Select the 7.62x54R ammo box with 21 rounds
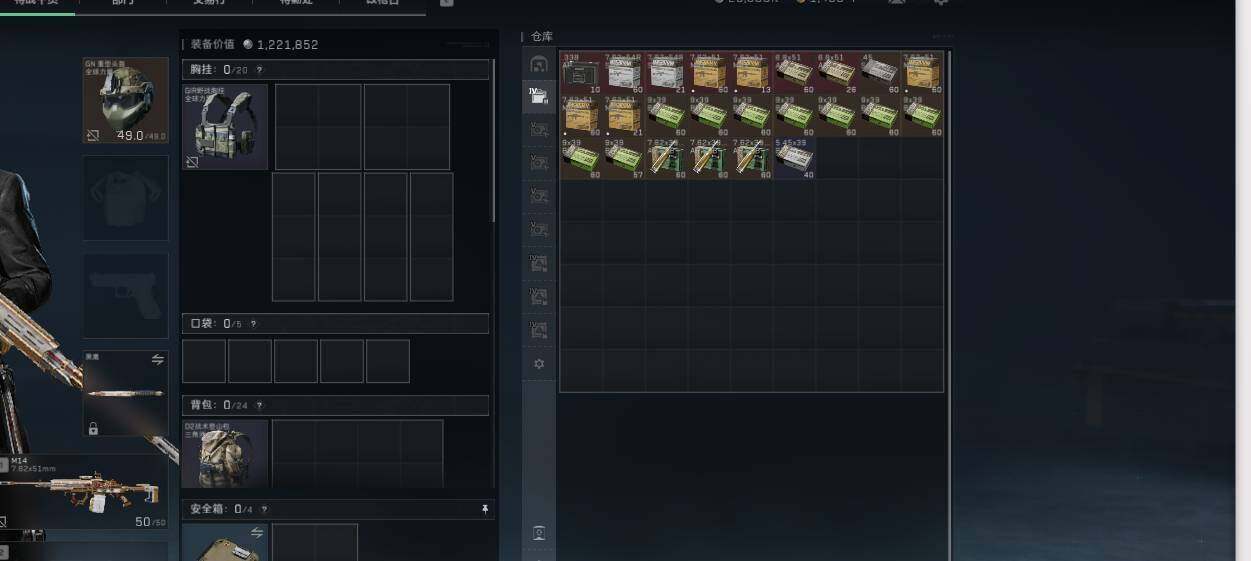Screen dimensions: 1251x561 (x=666, y=73)
